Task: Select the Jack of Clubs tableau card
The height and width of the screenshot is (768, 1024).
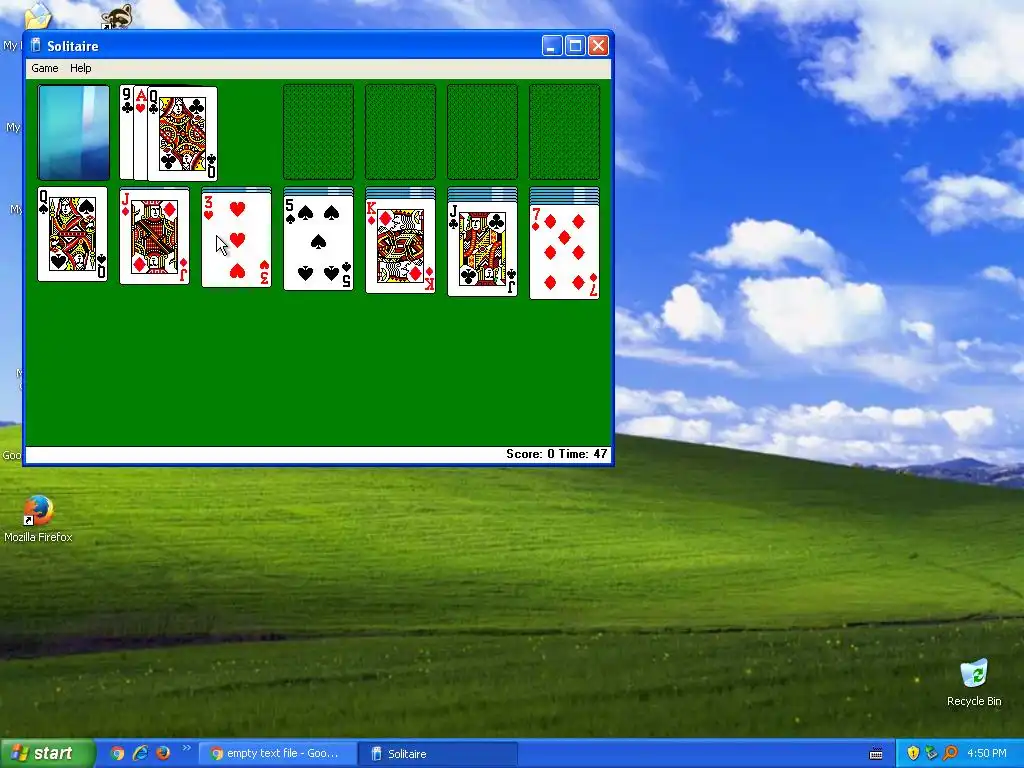Action: pos(483,248)
